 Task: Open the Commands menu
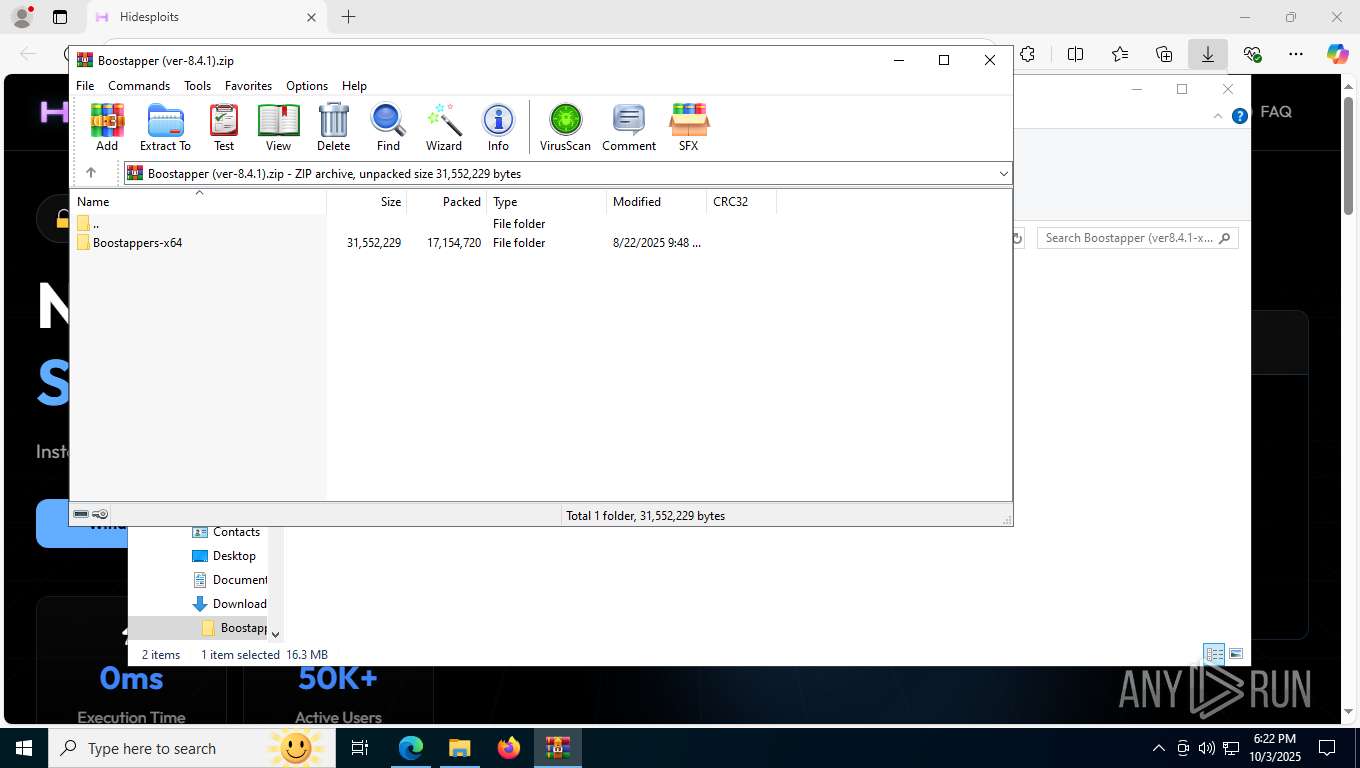coord(139,86)
